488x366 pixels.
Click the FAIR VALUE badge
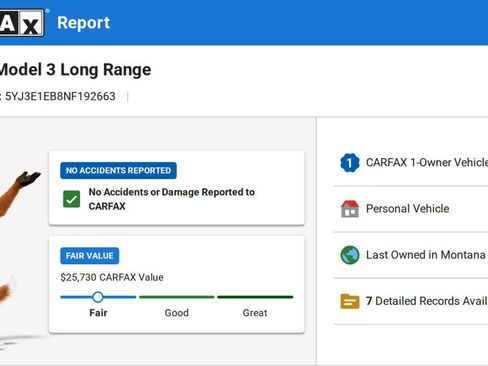tap(90, 256)
